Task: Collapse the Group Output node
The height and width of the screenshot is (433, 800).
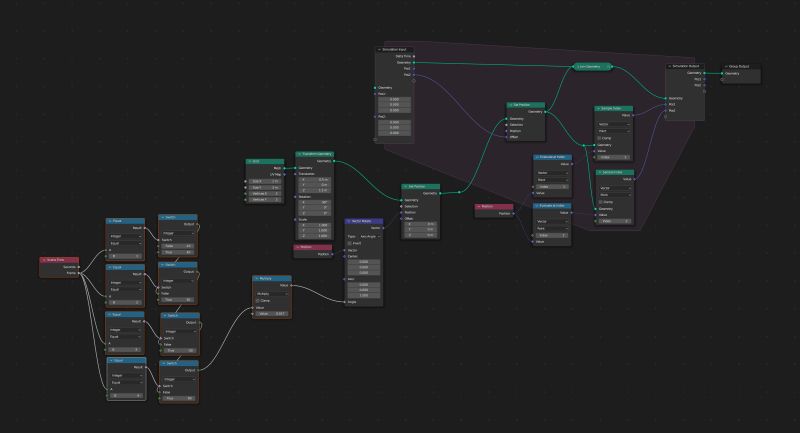Action: (726, 66)
